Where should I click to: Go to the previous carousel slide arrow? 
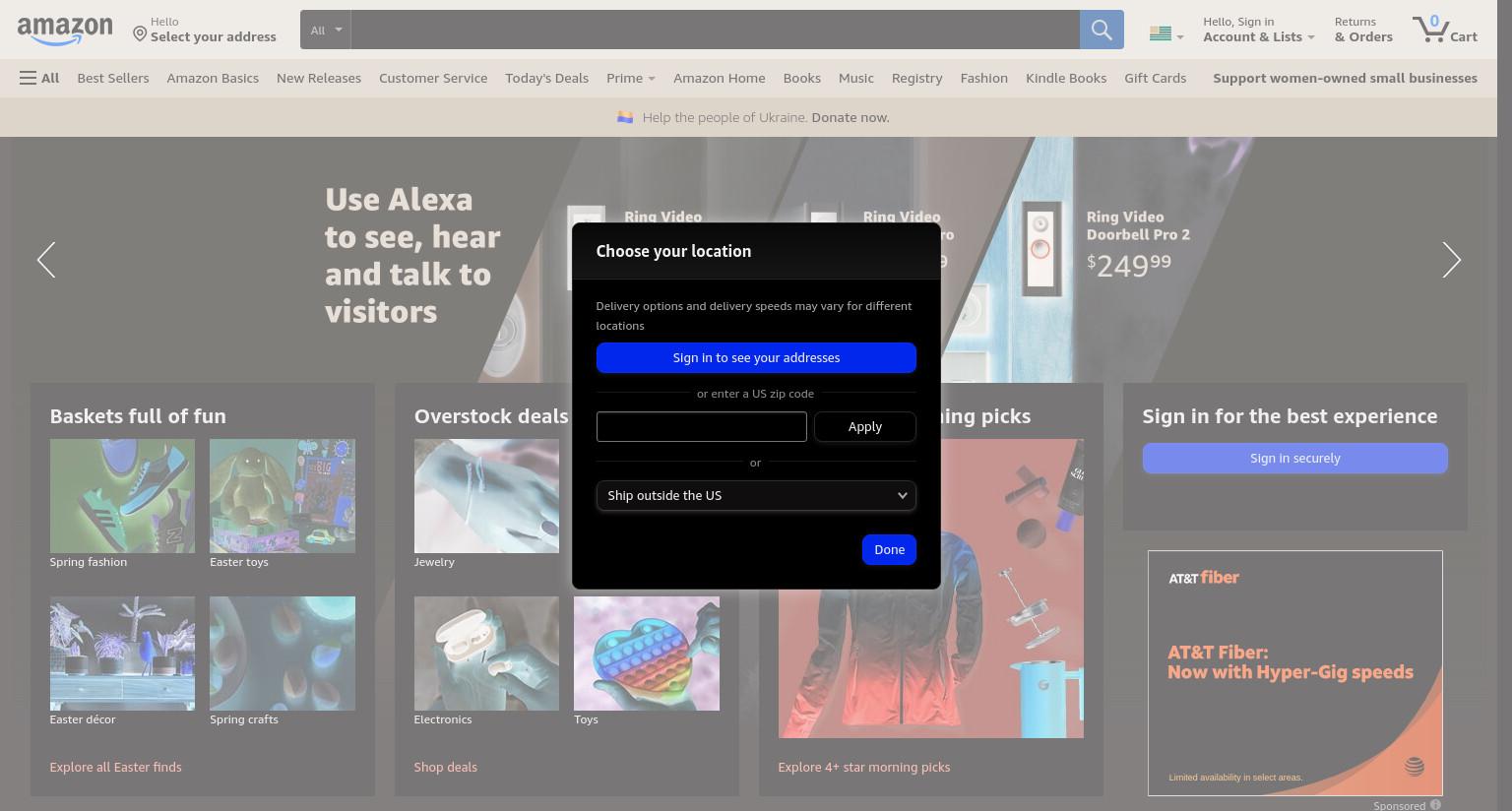tap(46, 260)
